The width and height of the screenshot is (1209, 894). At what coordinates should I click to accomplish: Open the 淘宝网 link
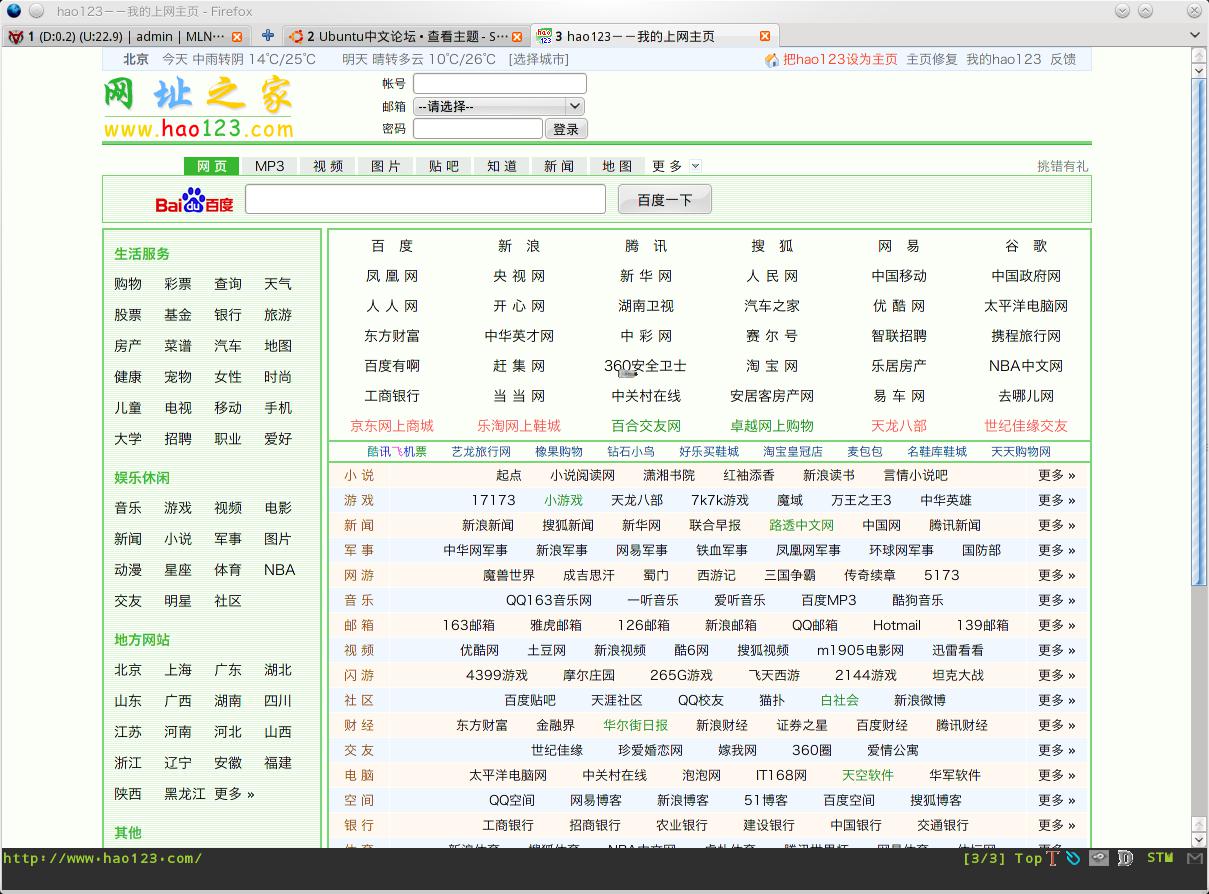pos(772,366)
